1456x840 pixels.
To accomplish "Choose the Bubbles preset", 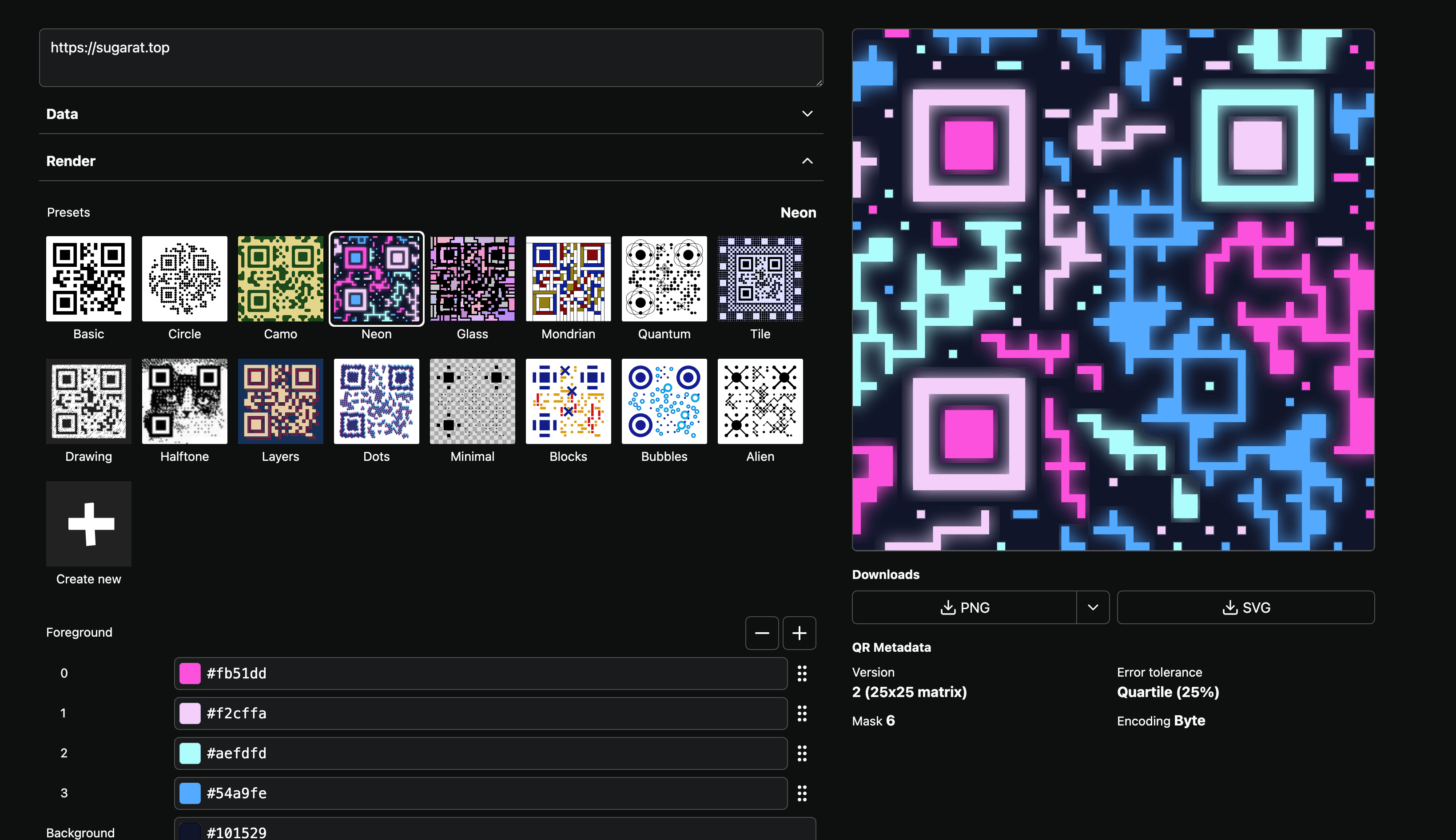I will coord(664,401).
